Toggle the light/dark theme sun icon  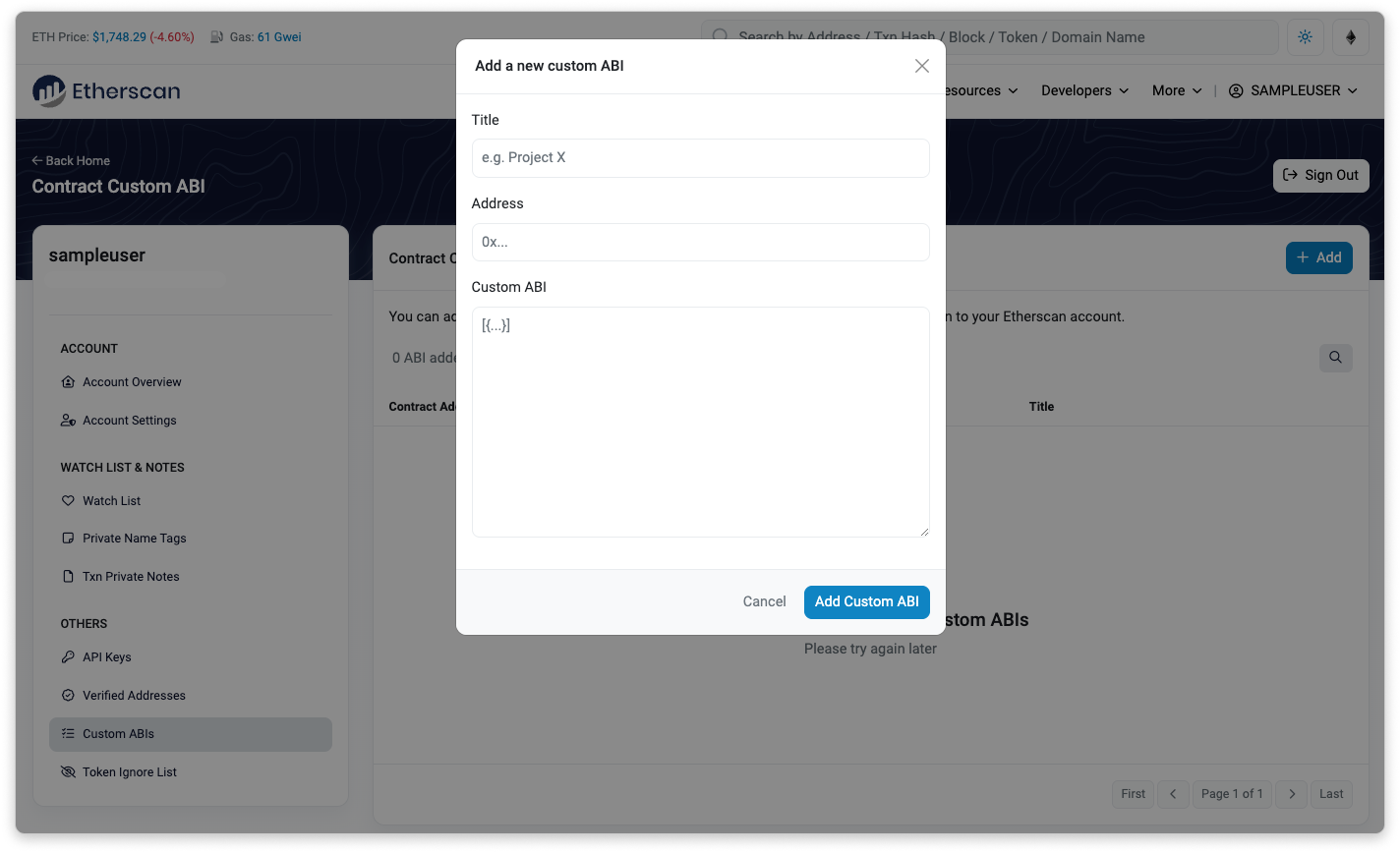click(1305, 37)
